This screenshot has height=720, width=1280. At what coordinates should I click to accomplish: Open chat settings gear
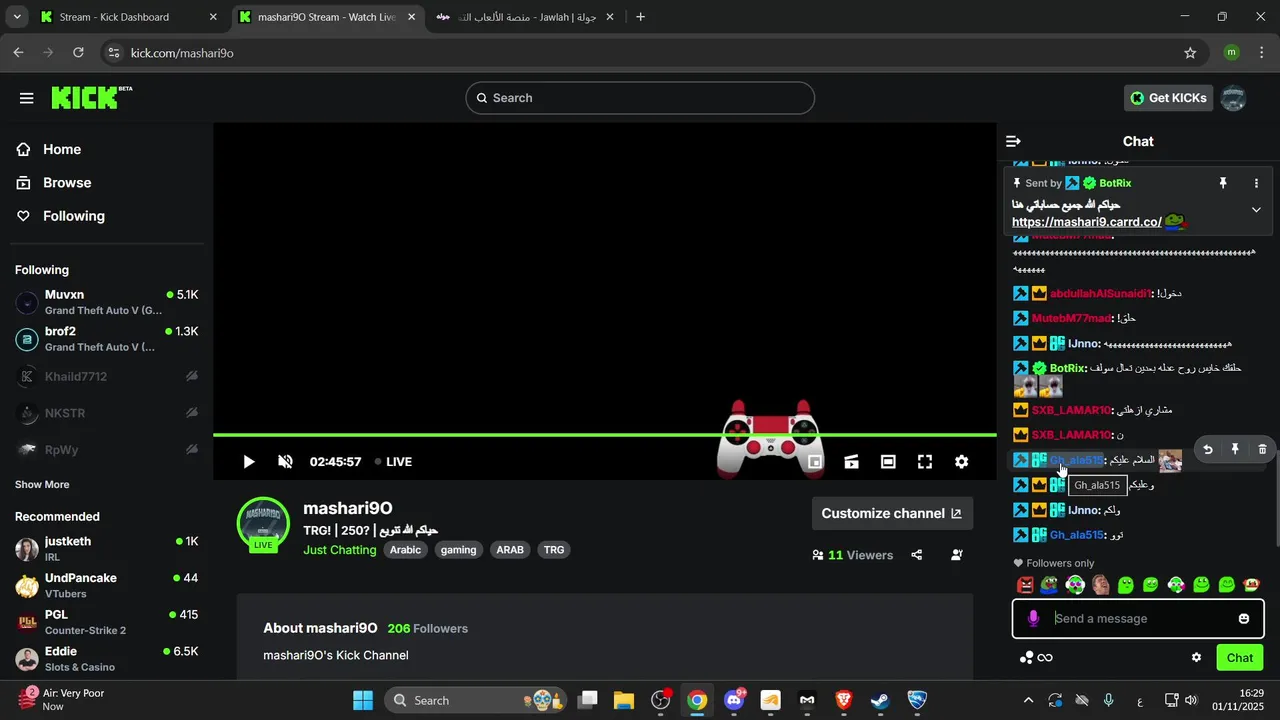click(1196, 658)
